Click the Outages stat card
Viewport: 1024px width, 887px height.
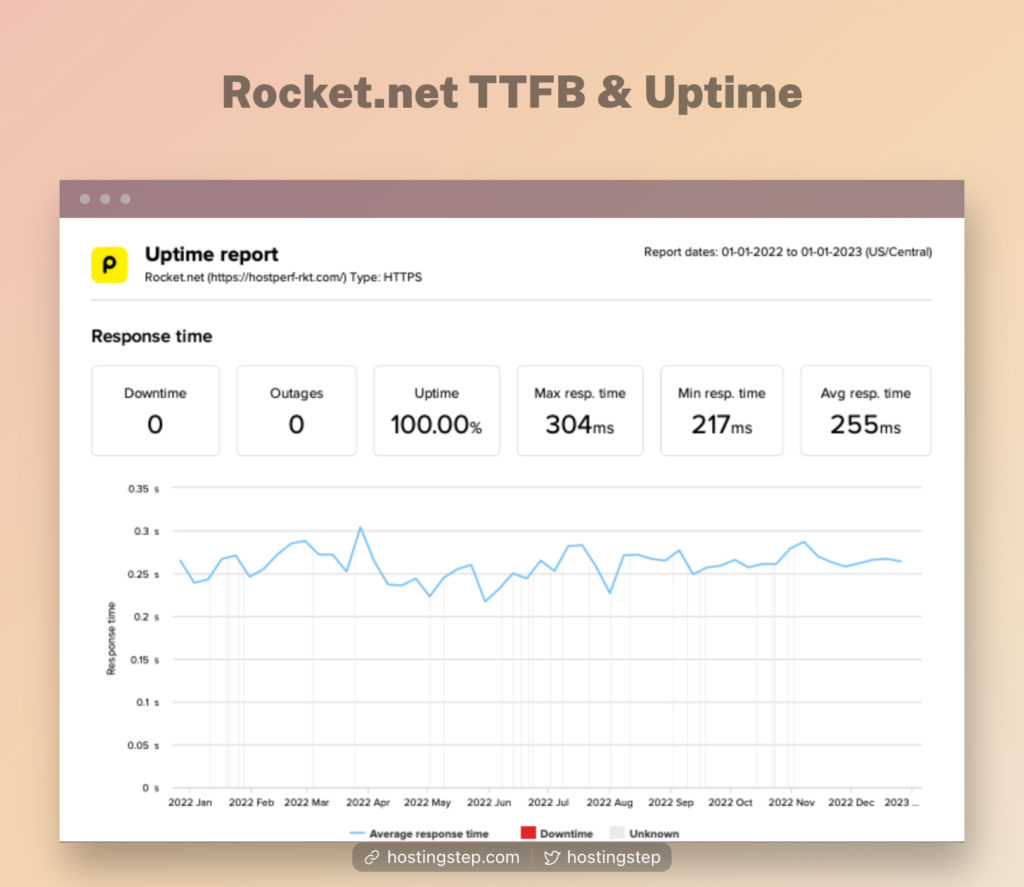(296, 410)
